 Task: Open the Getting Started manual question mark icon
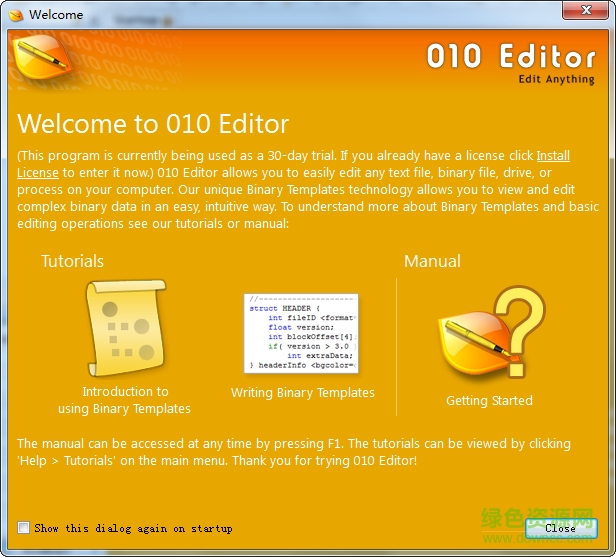point(491,332)
